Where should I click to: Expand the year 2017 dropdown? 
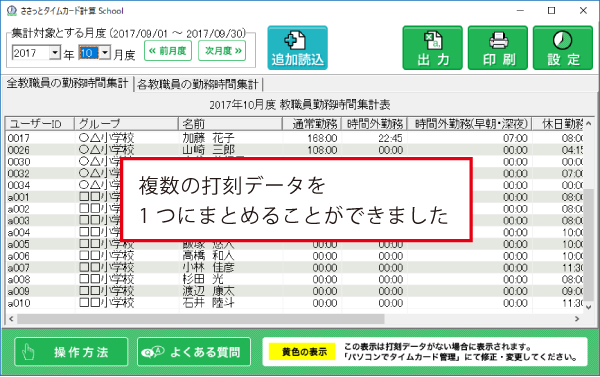[55, 52]
